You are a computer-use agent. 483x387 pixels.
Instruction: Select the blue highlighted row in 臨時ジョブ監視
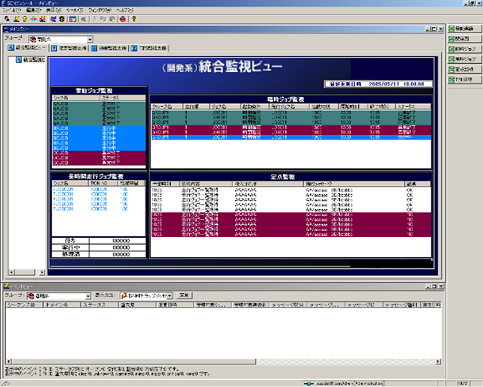(x=291, y=137)
